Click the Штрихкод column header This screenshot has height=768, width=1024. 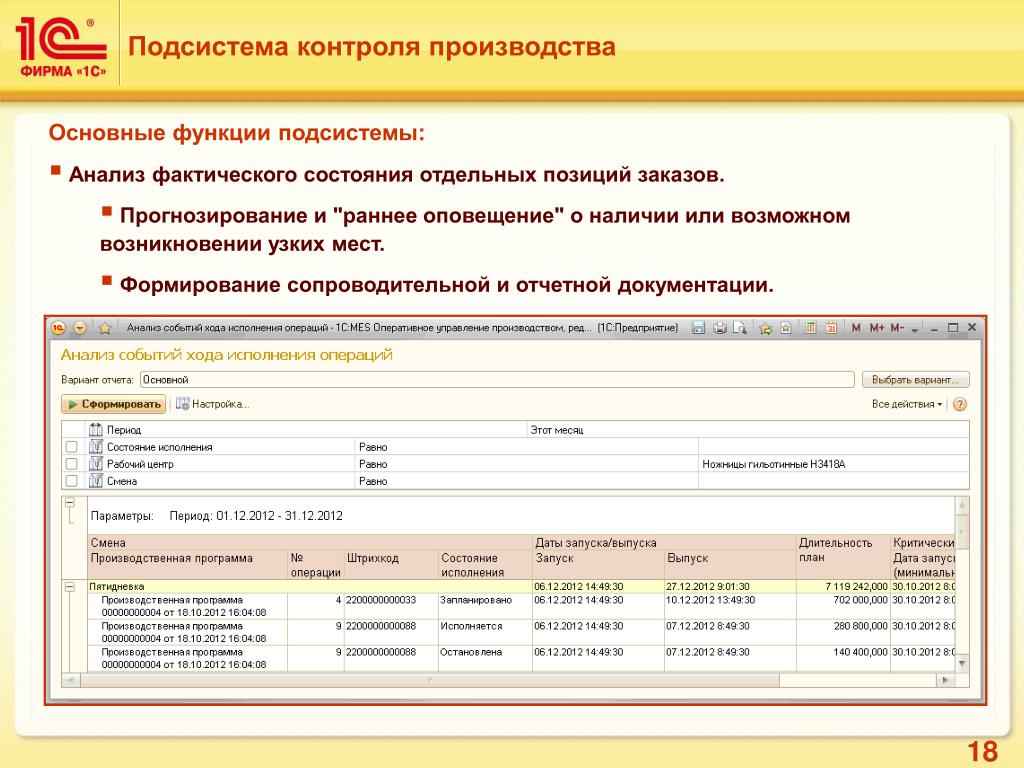point(372,558)
